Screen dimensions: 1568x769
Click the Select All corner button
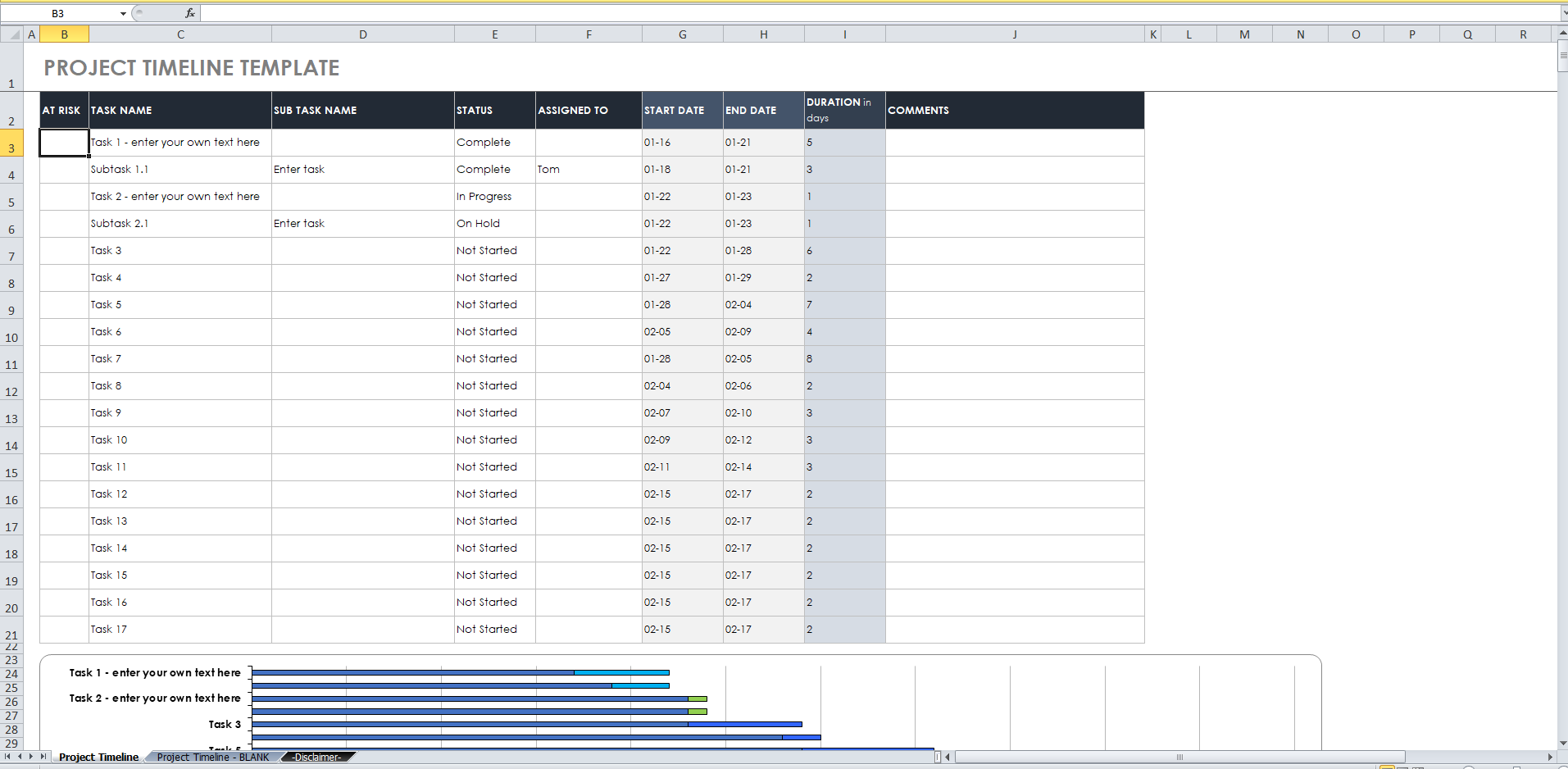[11, 34]
